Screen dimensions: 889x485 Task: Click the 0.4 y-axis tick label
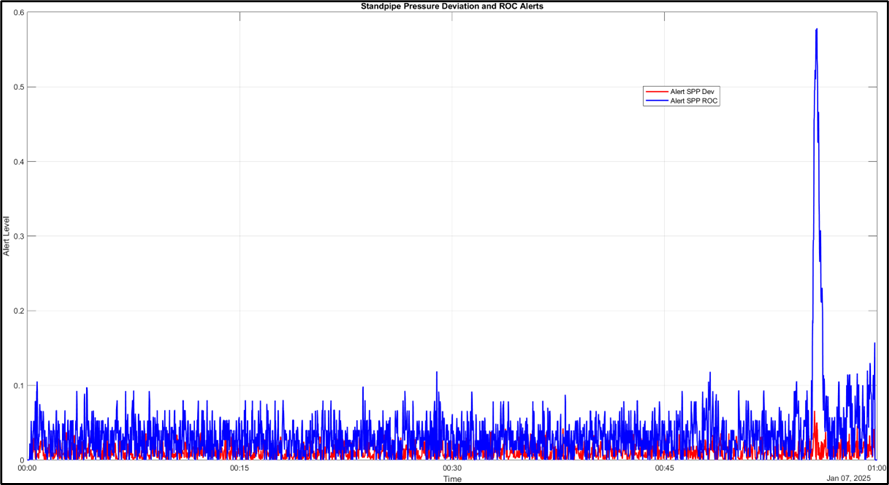point(18,161)
